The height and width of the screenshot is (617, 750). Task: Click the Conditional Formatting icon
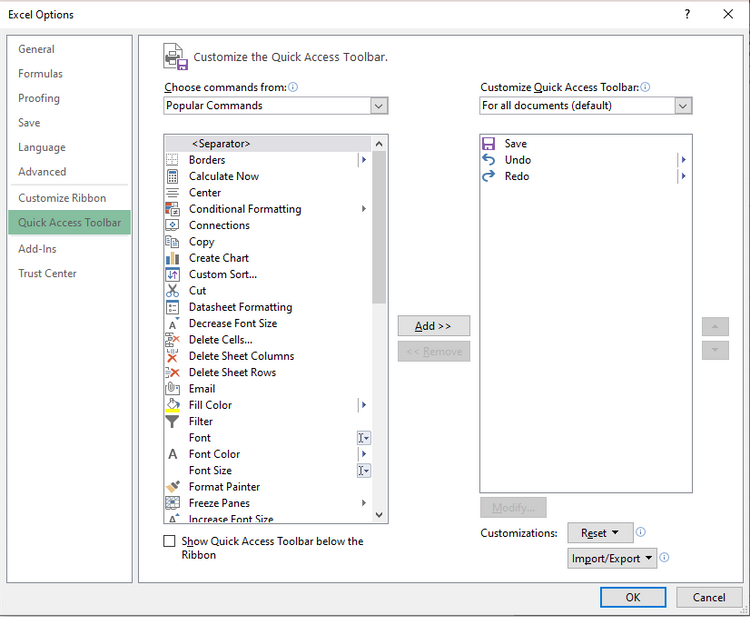coord(172,209)
